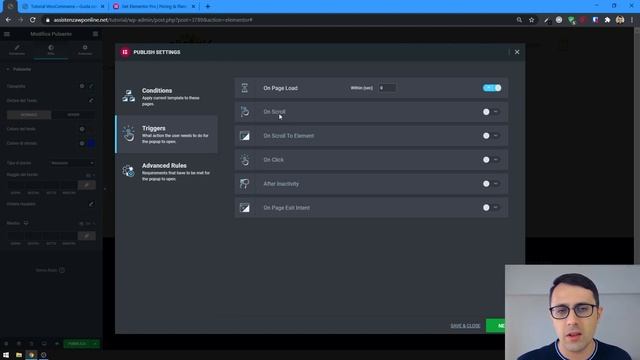Reload the browser page
Viewport: 640px width, 360px height.
(x=33, y=20)
